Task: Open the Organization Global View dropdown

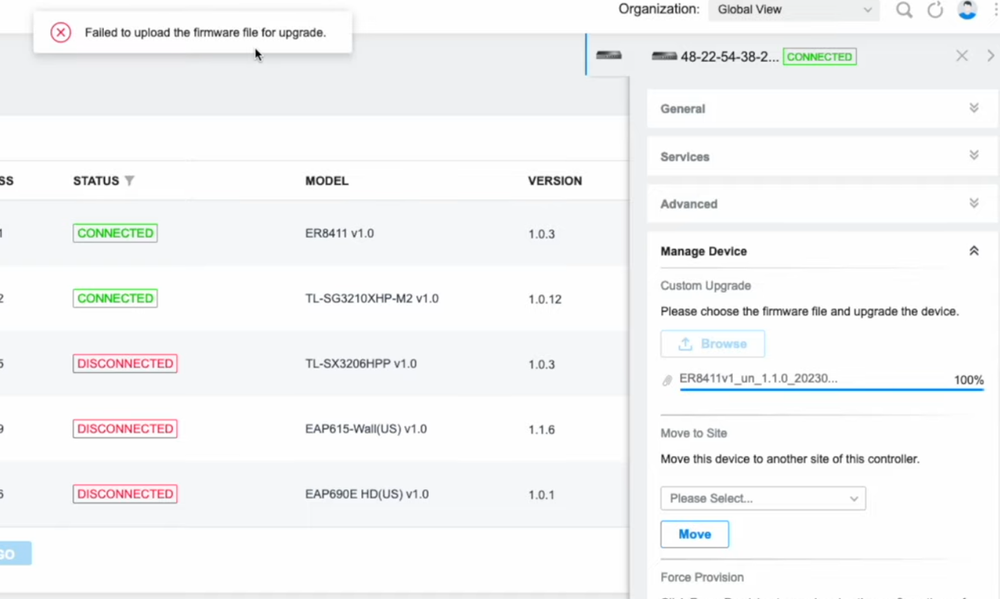Action: click(793, 10)
